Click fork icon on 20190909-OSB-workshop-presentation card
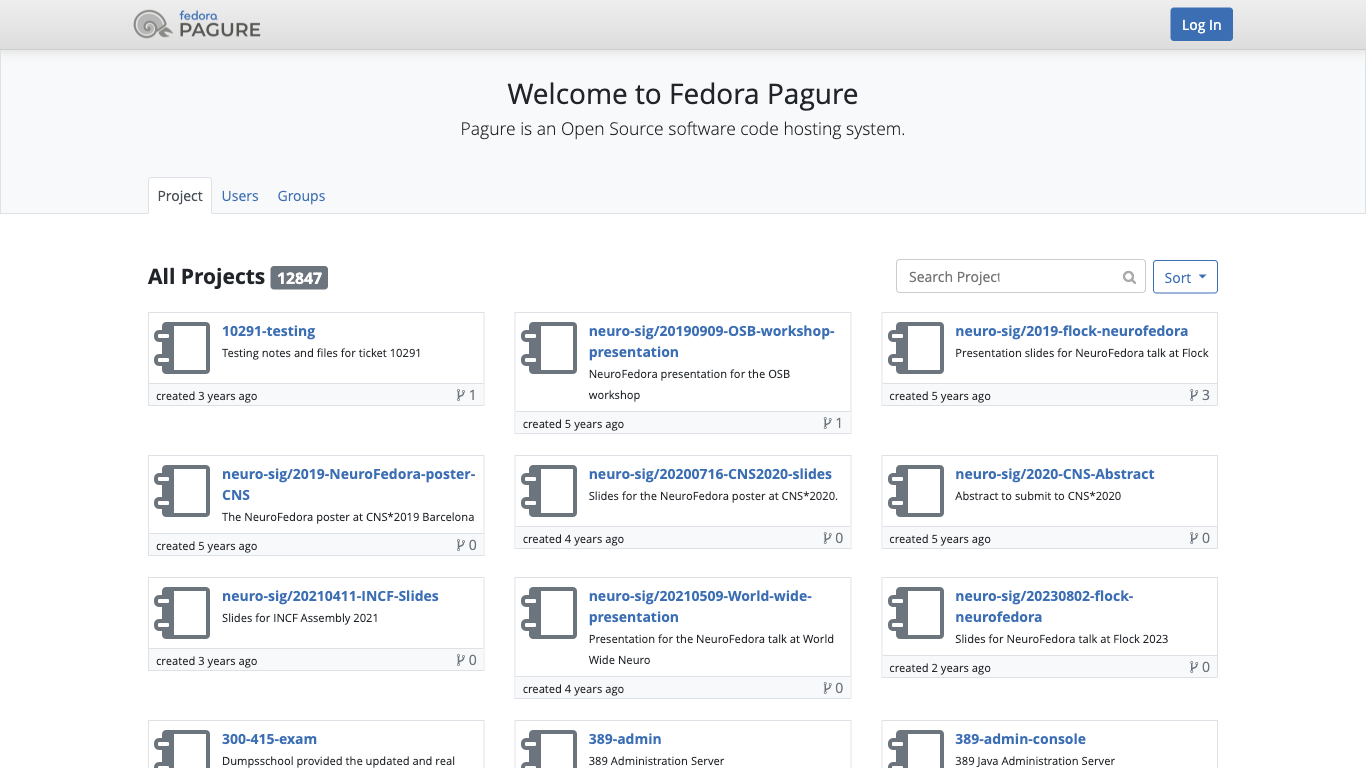Viewport: 1366px width, 768px height. coord(827,423)
